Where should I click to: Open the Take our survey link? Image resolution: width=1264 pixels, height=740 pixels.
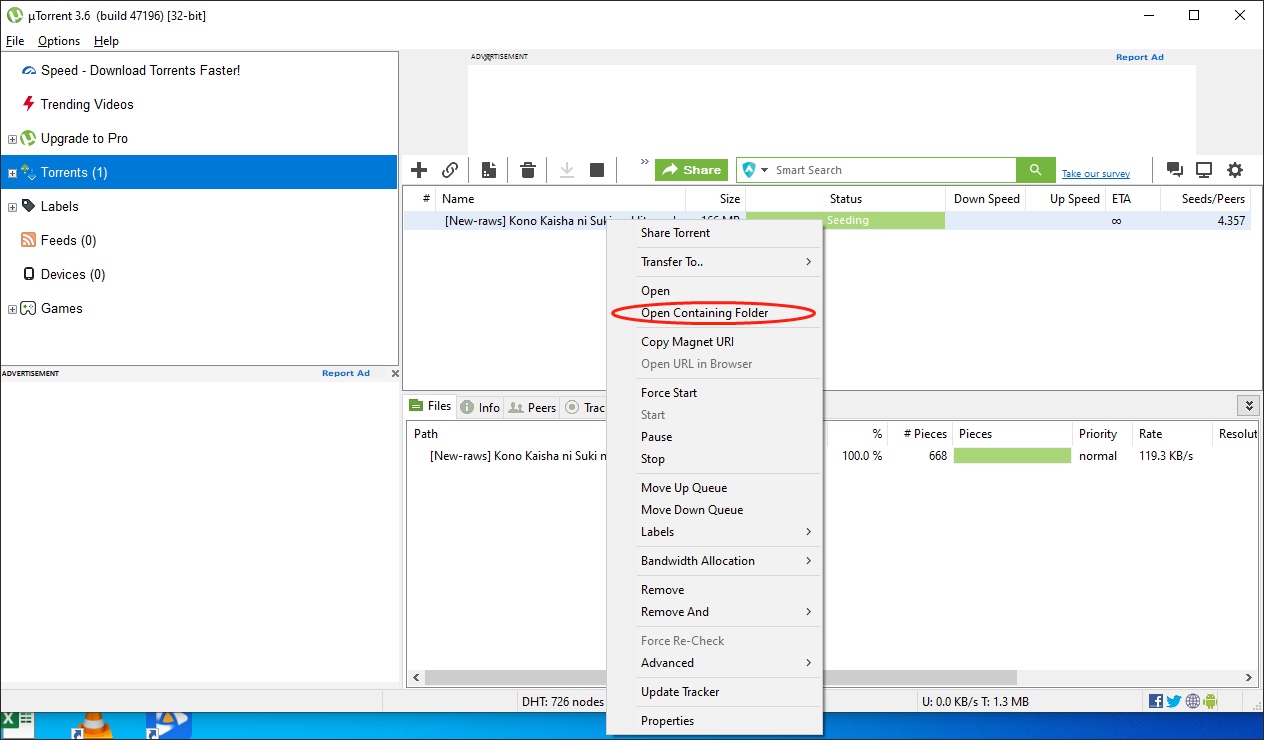click(x=1096, y=174)
